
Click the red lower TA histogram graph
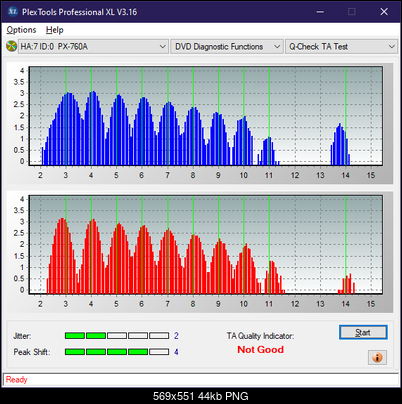[x=206, y=245]
